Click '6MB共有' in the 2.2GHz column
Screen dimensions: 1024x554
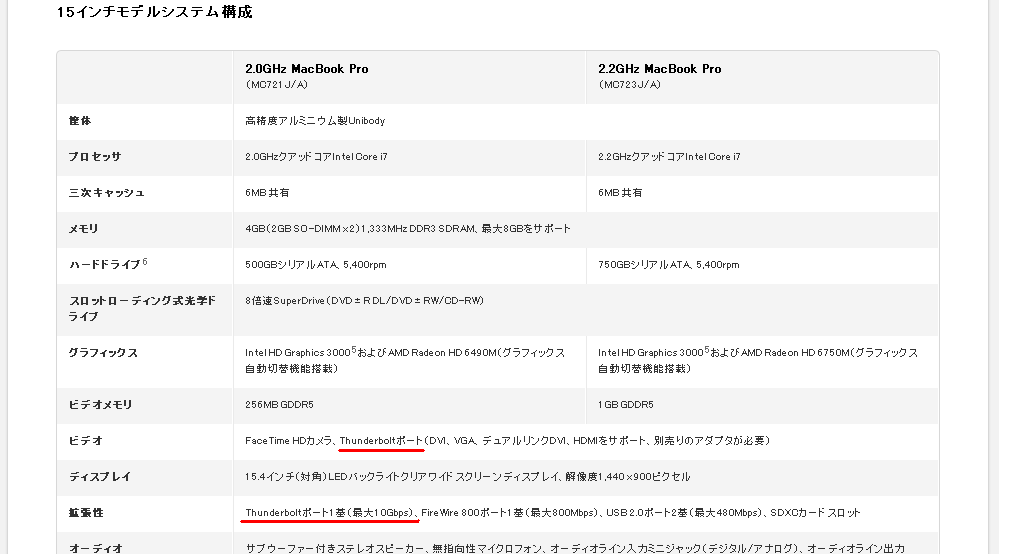(620, 193)
